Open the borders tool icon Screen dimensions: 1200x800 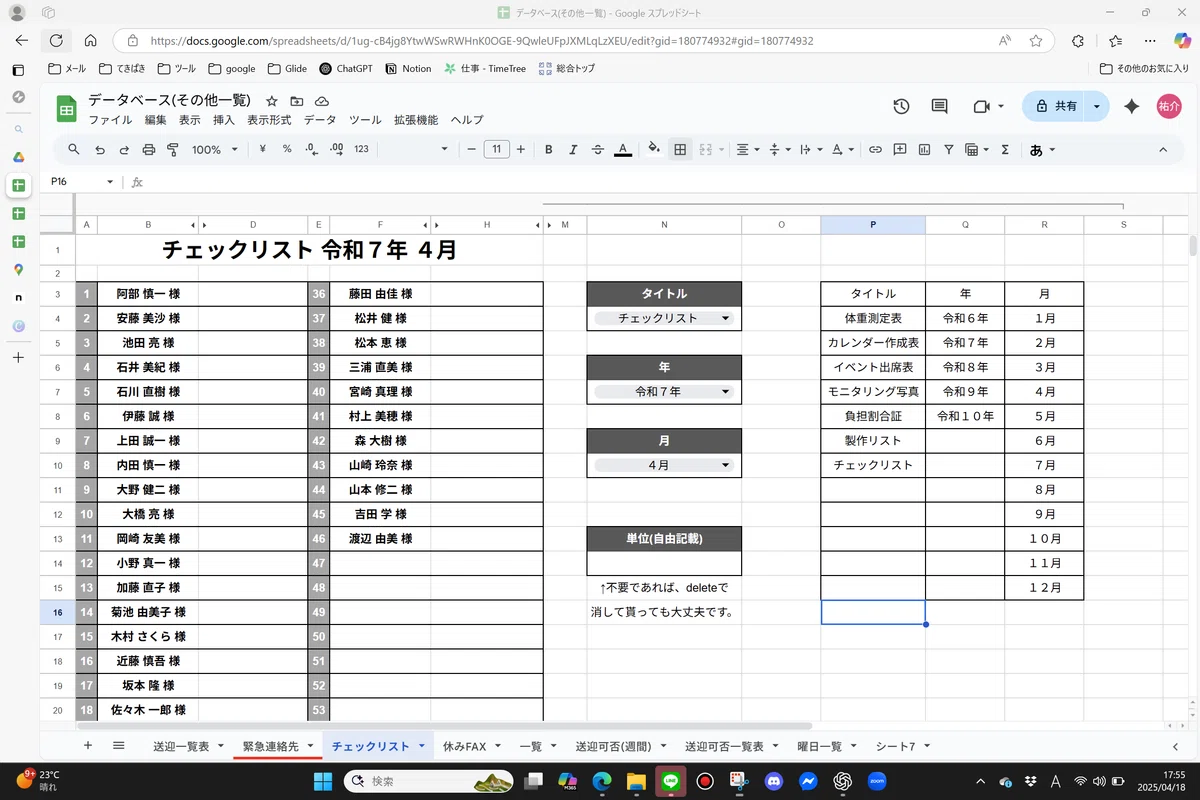[680, 150]
